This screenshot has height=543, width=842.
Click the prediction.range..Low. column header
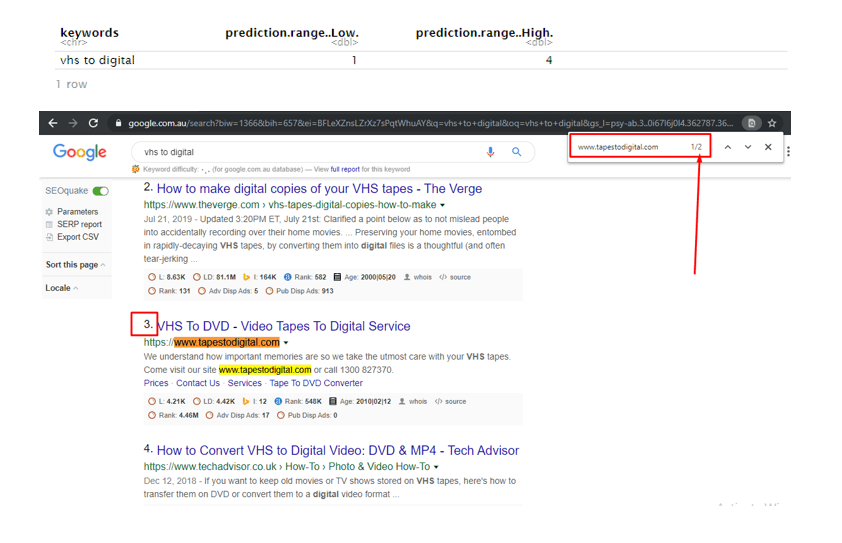292,33
